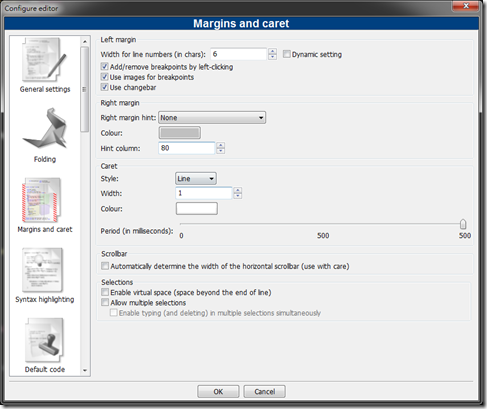This screenshot has height=409, width=487.
Task: Click the sidebar scroll down arrow
Action: click(x=85, y=370)
